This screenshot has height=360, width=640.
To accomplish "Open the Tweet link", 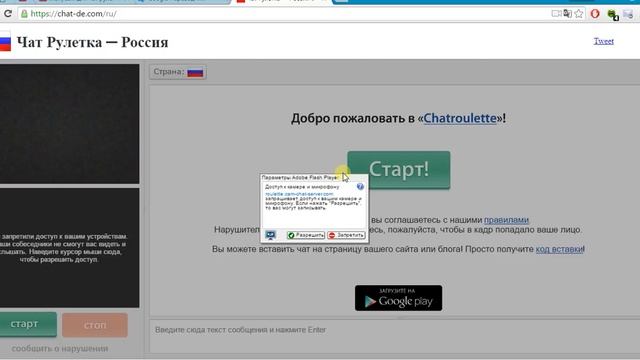I will coord(604,41).
